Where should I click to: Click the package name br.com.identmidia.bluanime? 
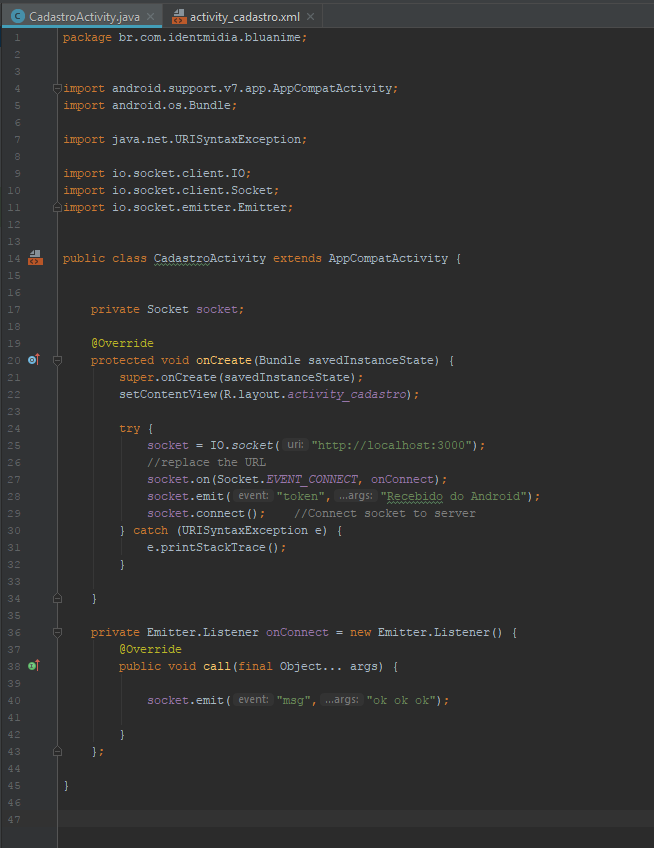(210, 37)
